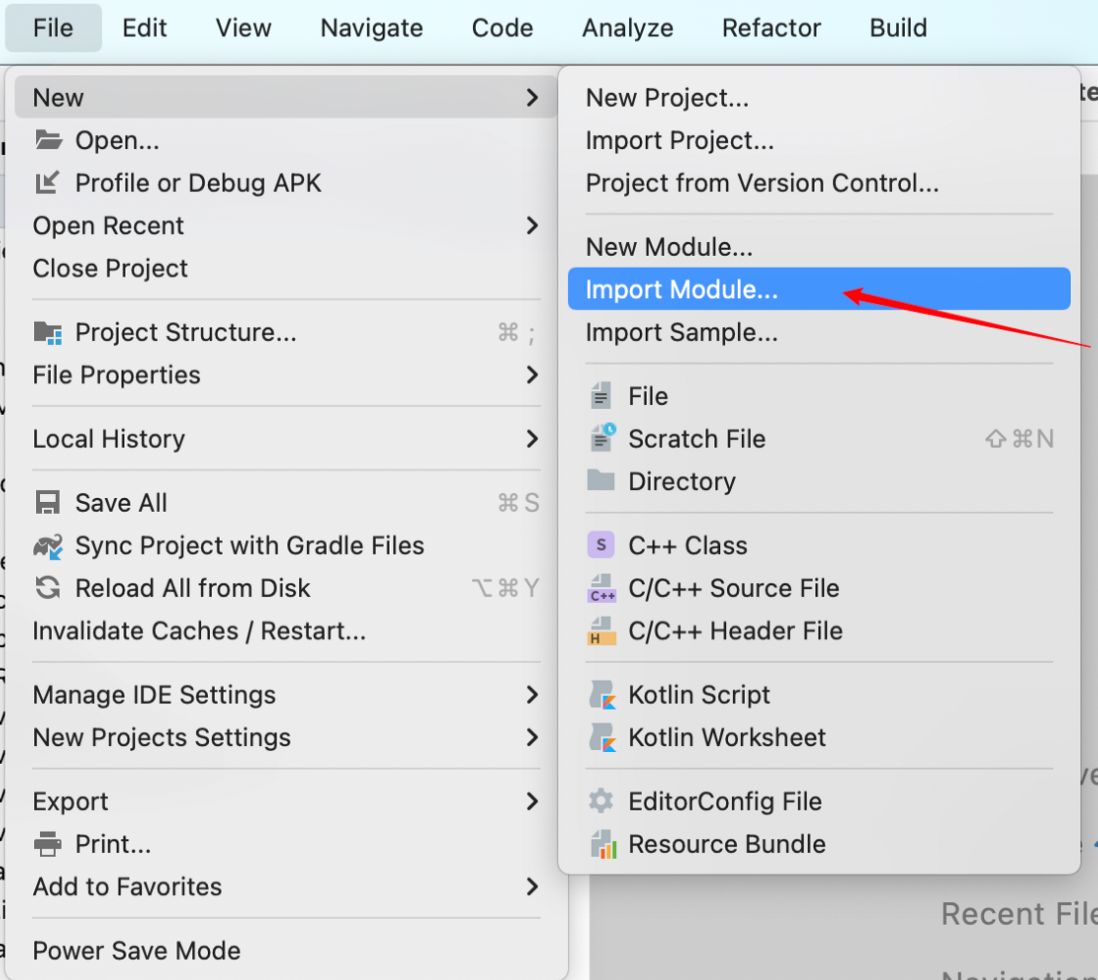Click Scratch File in the New submenu
Viewport: 1098px width, 980px height.
(x=697, y=439)
